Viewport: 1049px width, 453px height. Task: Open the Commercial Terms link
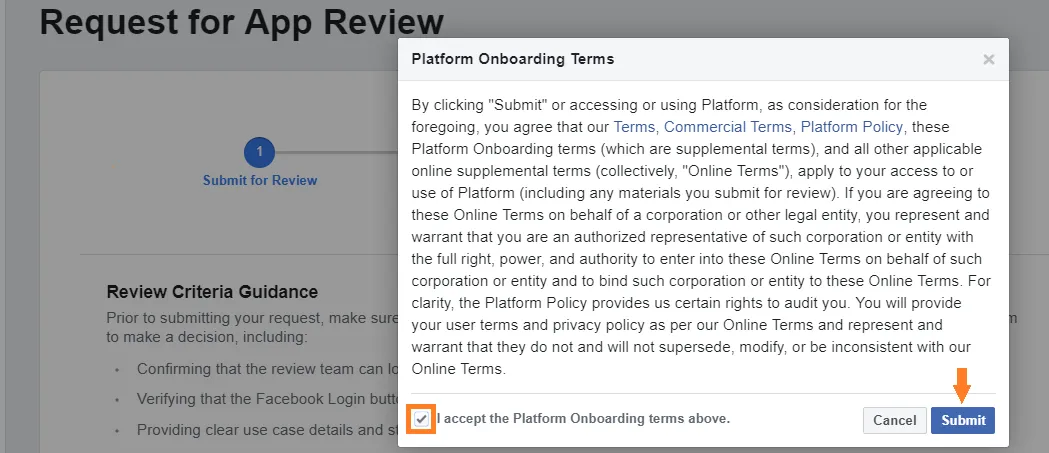click(x=729, y=126)
